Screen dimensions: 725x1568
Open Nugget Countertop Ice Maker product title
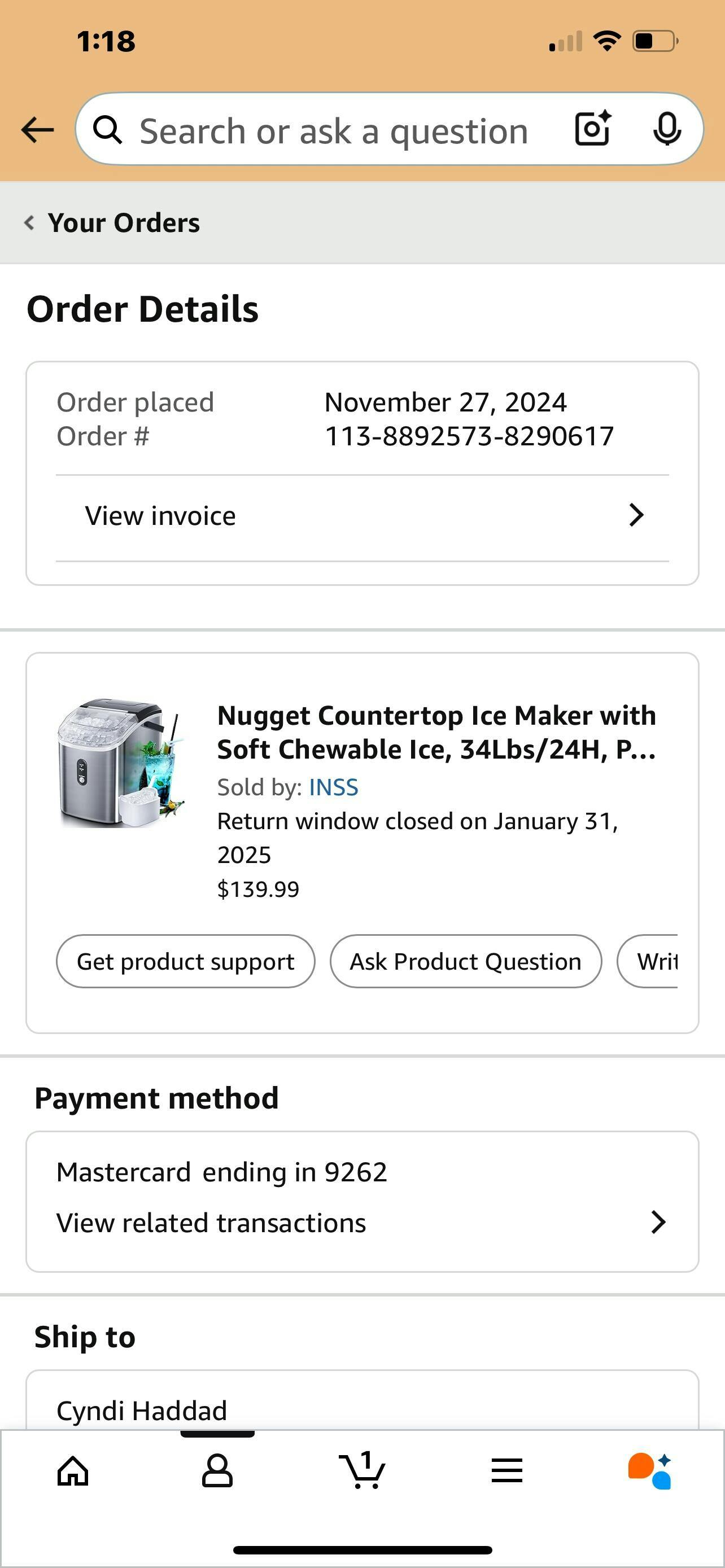point(436,732)
